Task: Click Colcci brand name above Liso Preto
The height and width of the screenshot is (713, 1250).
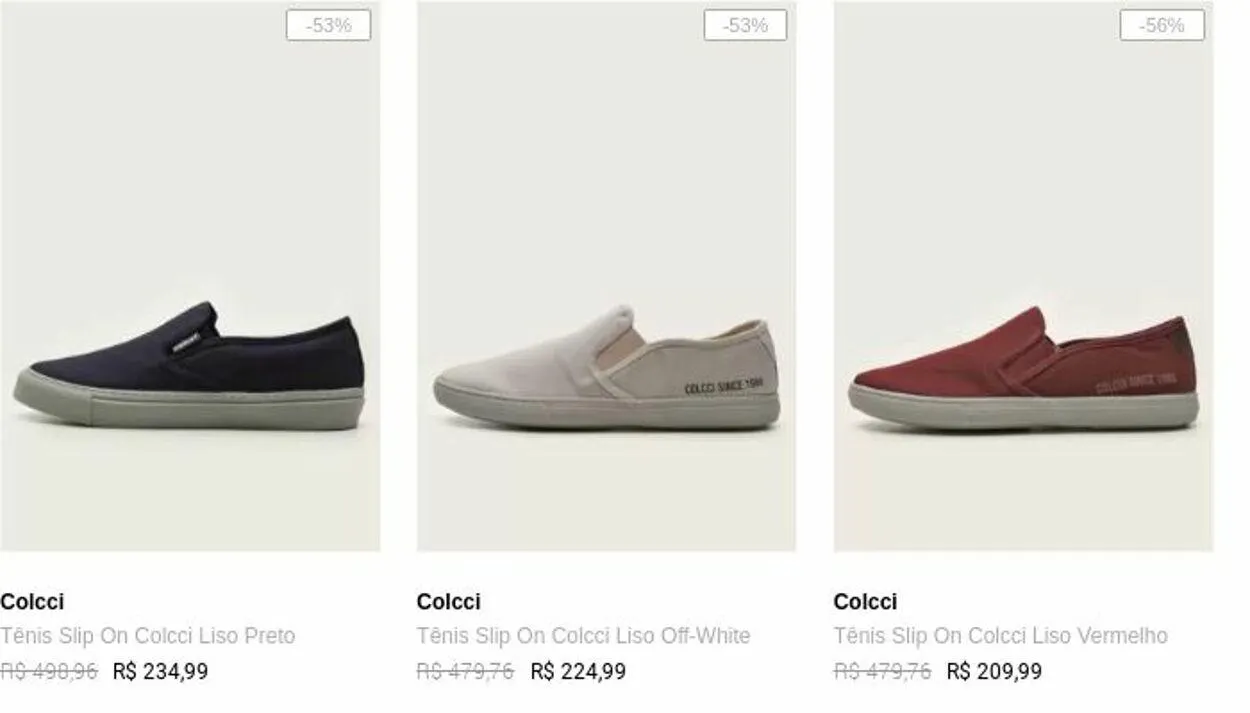Action: [32, 602]
